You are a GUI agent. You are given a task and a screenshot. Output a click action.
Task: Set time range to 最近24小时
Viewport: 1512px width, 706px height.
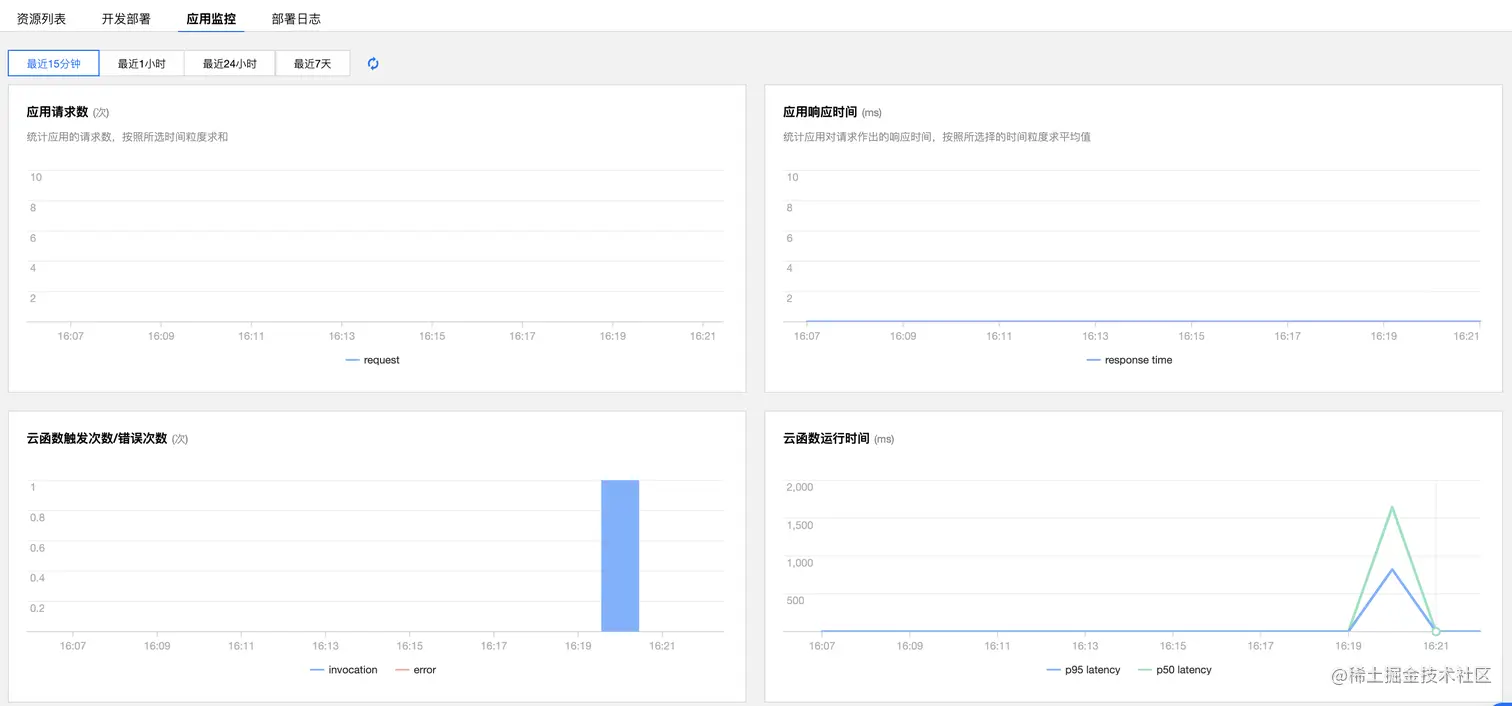(x=230, y=64)
